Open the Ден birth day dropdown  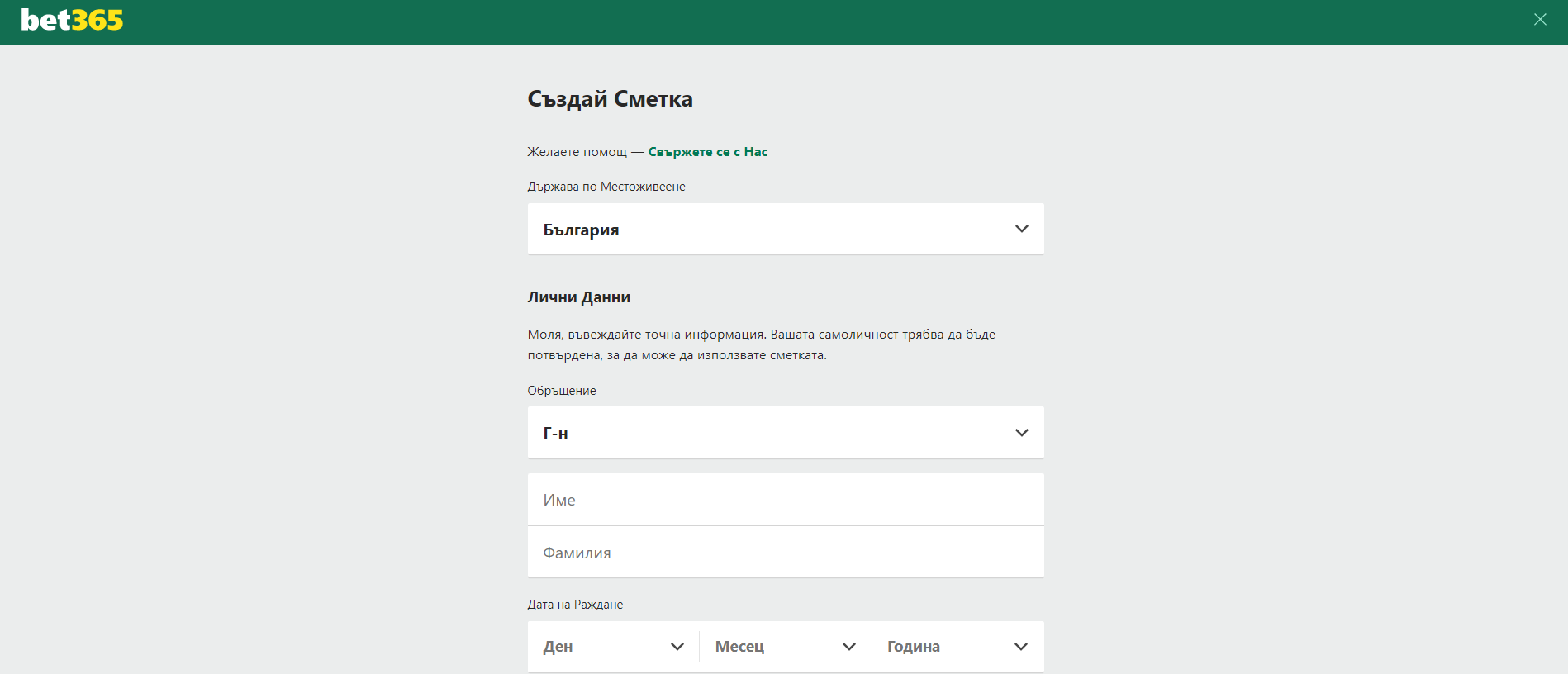click(614, 647)
